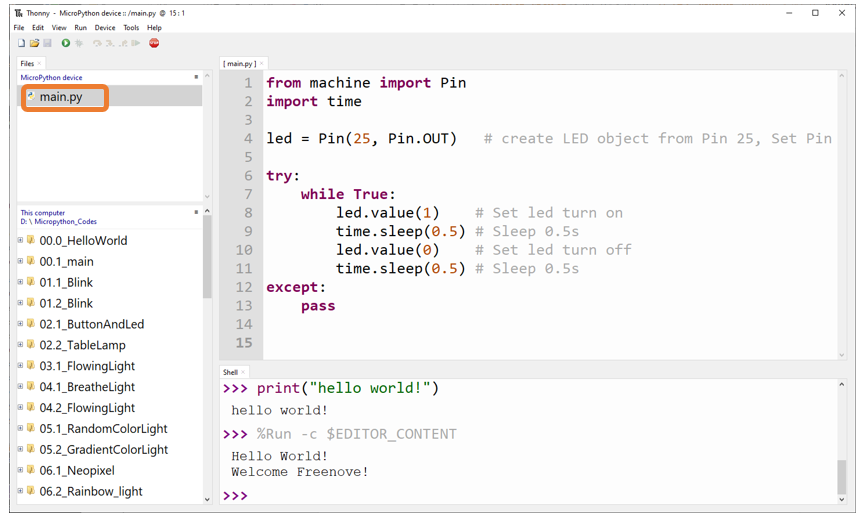Click the Resume arrow icon in toolbar
The image size is (864, 520).
[x=136, y=43]
